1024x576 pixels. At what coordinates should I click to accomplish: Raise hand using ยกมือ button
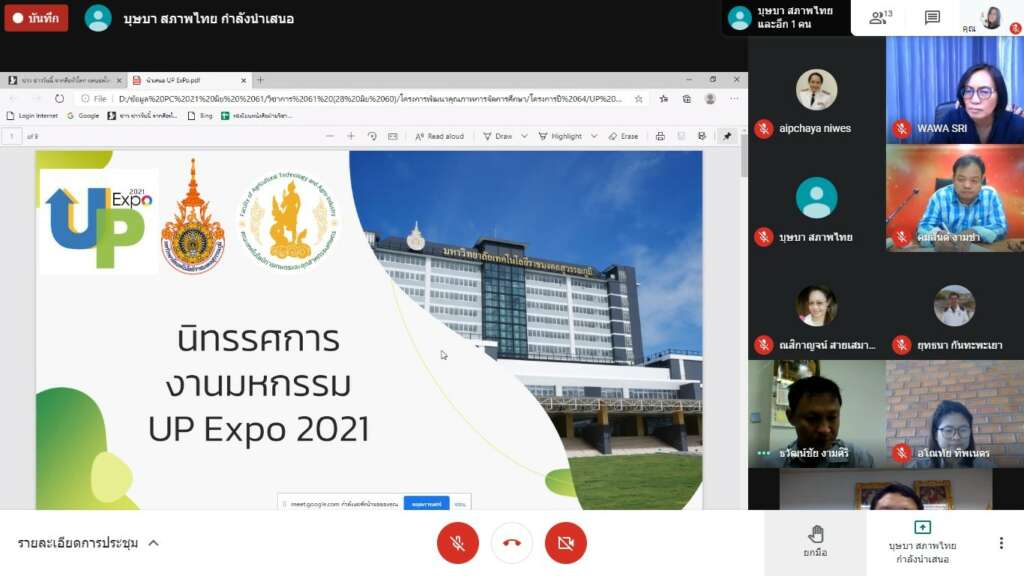click(x=815, y=542)
